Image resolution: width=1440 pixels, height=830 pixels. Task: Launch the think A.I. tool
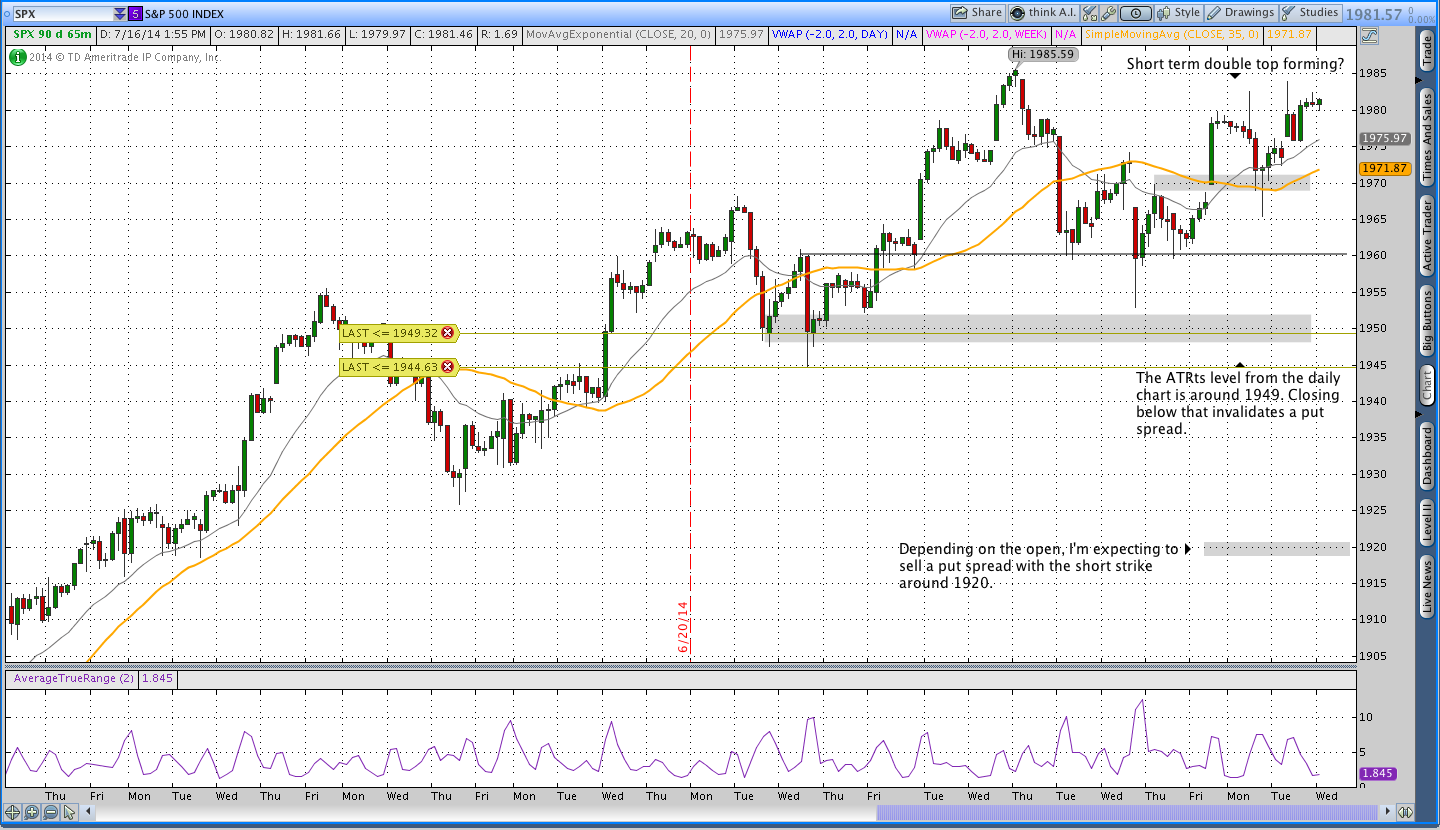(x=1042, y=13)
